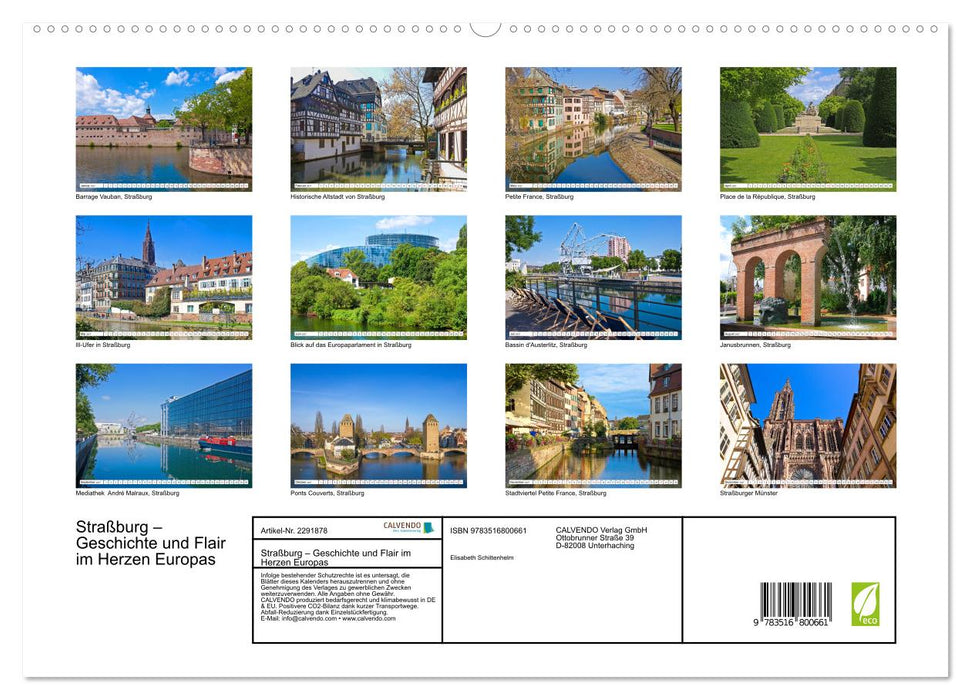The image size is (971, 700).
Task: Open the Stadtviertel Petite France photo
Action: (593, 426)
